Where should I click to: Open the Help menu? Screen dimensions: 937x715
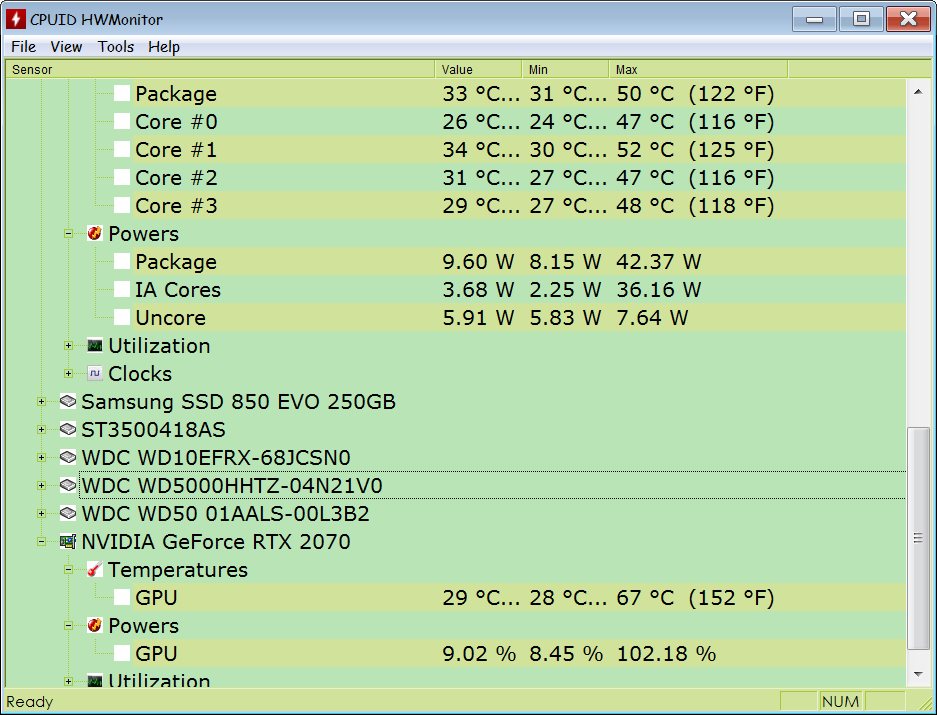tap(164, 47)
